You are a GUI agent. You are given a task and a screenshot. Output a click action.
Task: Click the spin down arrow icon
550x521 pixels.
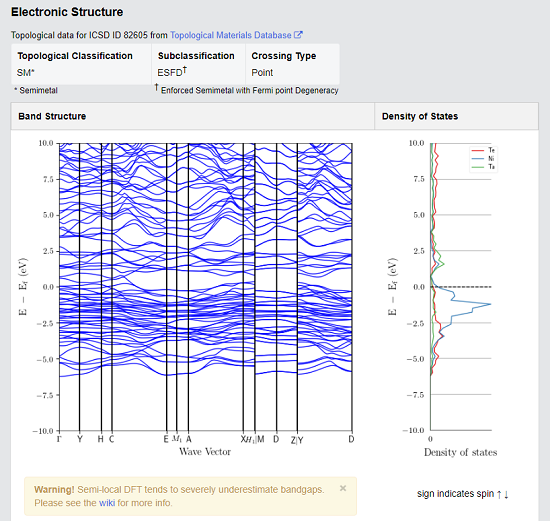(506, 494)
